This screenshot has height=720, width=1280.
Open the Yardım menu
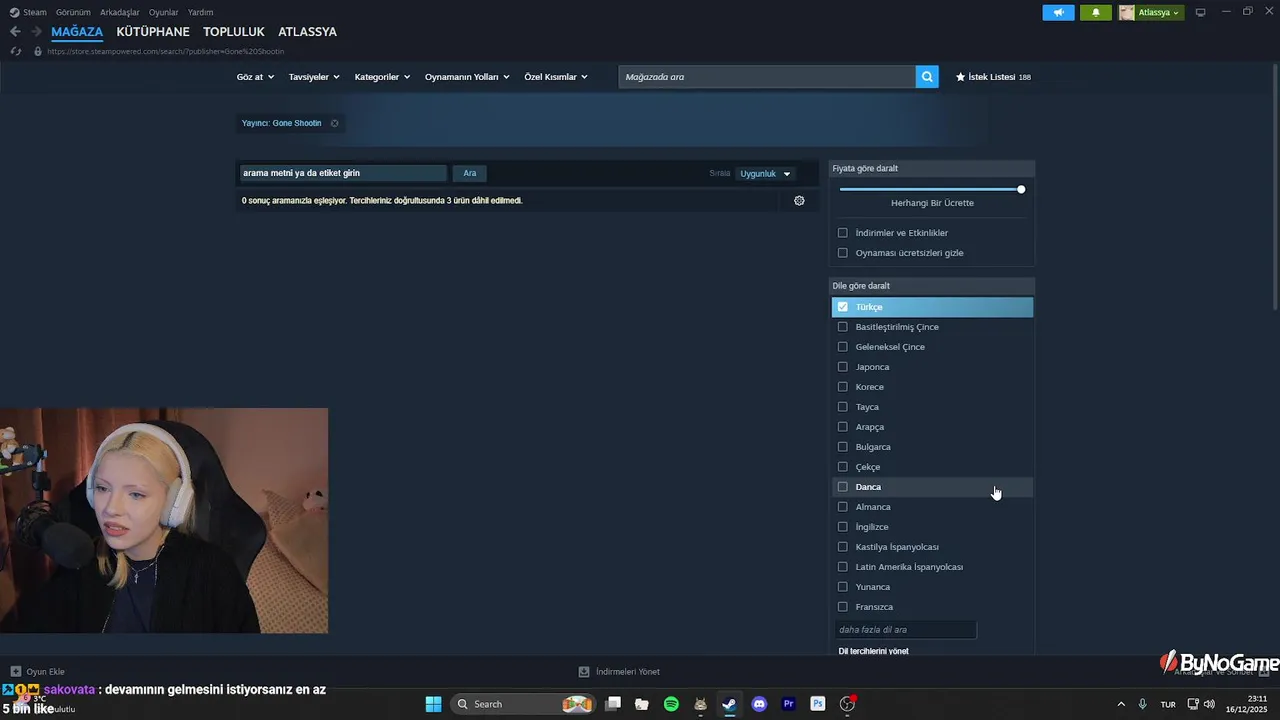(x=200, y=12)
